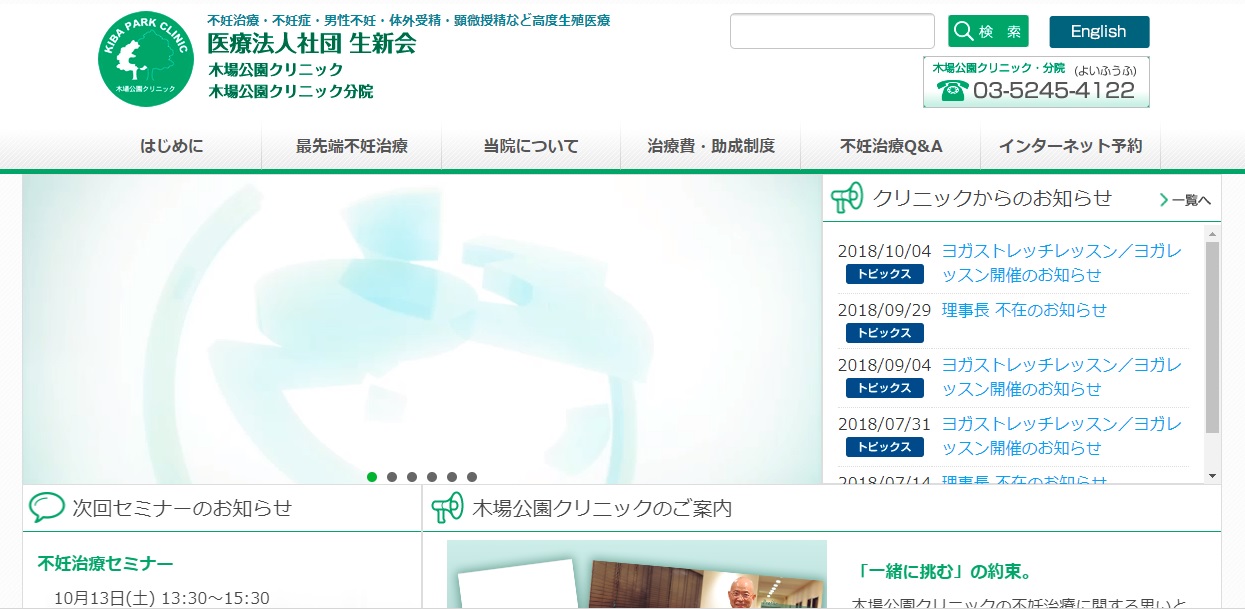Click the 検索 search button
This screenshot has width=1245, height=611.
[x=988, y=32]
